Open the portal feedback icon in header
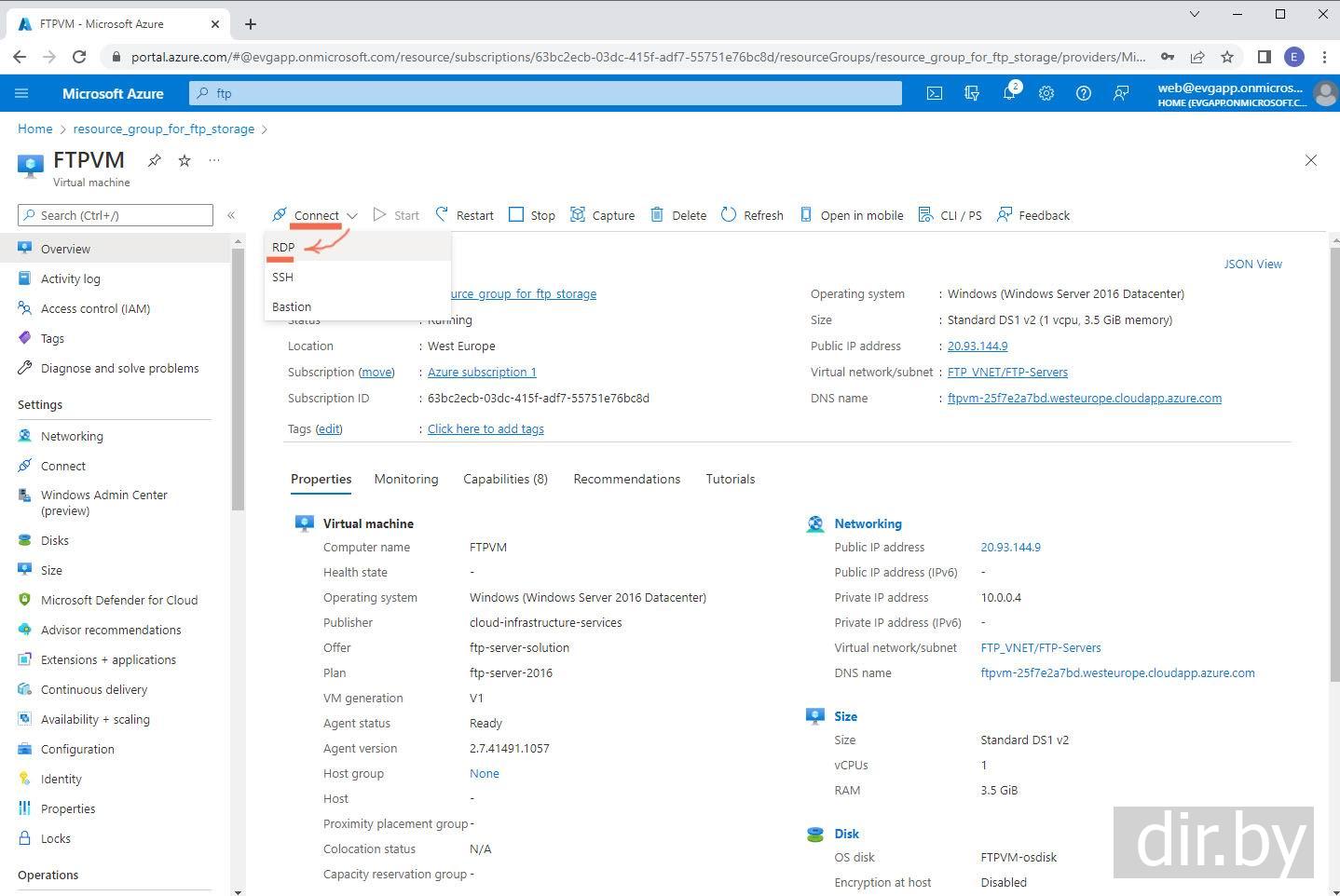 [x=1121, y=93]
